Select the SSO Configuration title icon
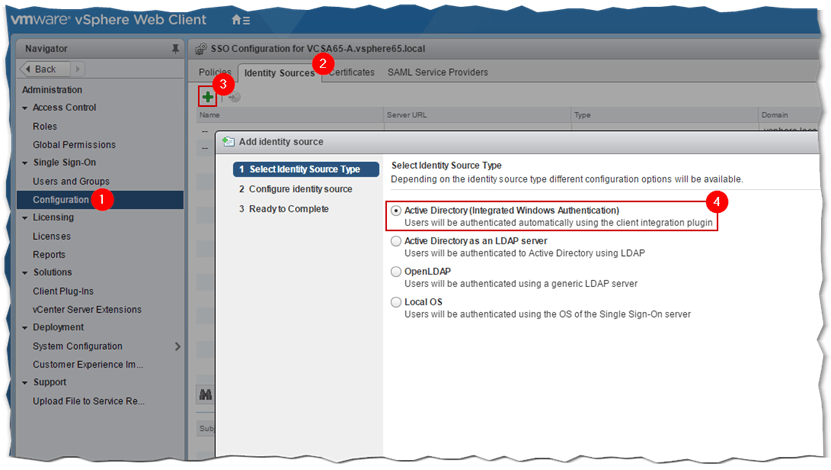831x470 pixels. tap(201, 49)
